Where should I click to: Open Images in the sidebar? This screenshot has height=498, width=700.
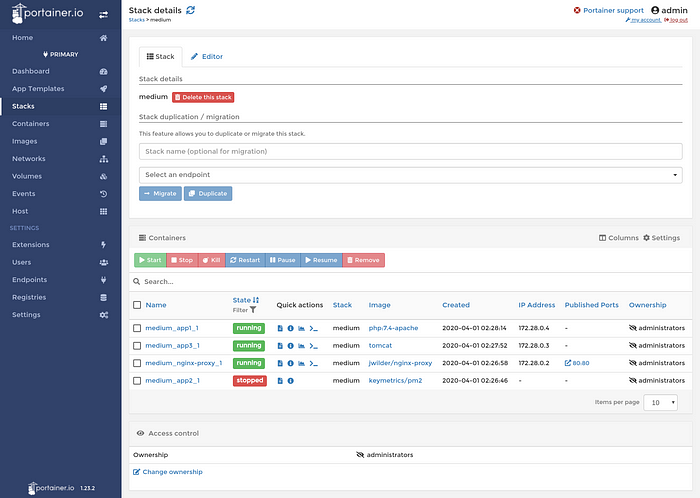click(60, 141)
